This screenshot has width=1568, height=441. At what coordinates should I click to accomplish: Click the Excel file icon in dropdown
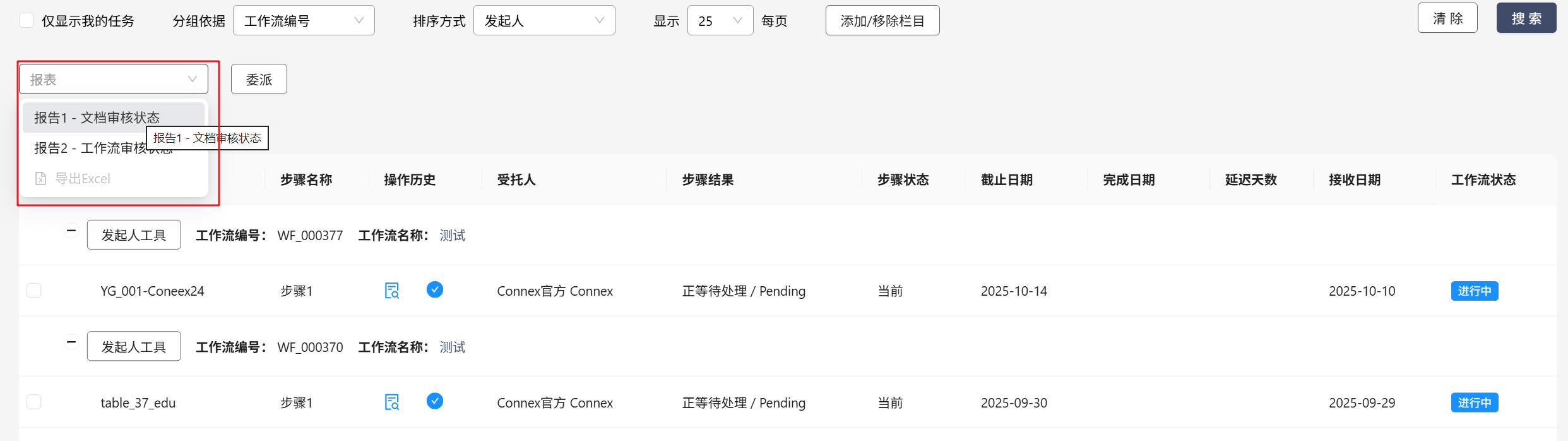click(41, 179)
